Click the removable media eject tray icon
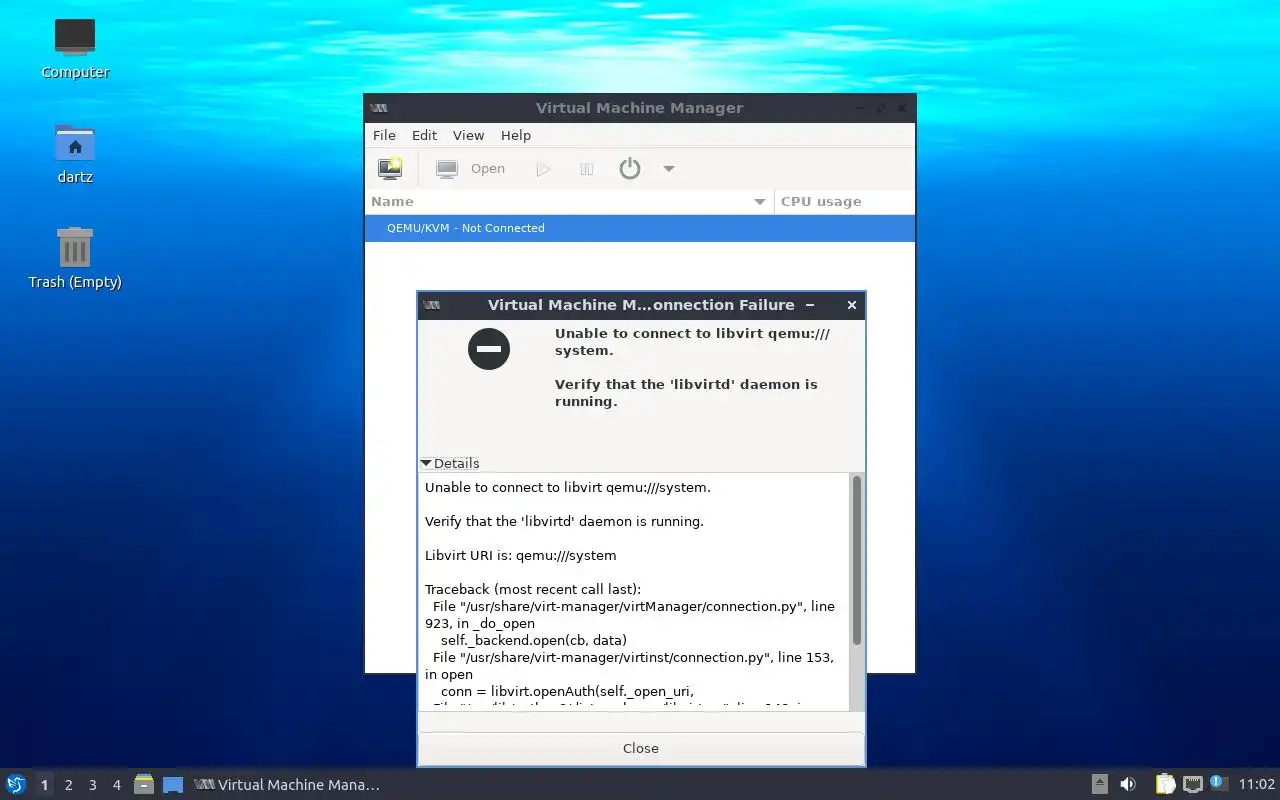This screenshot has height=800, width=1280. (1099, 784)
